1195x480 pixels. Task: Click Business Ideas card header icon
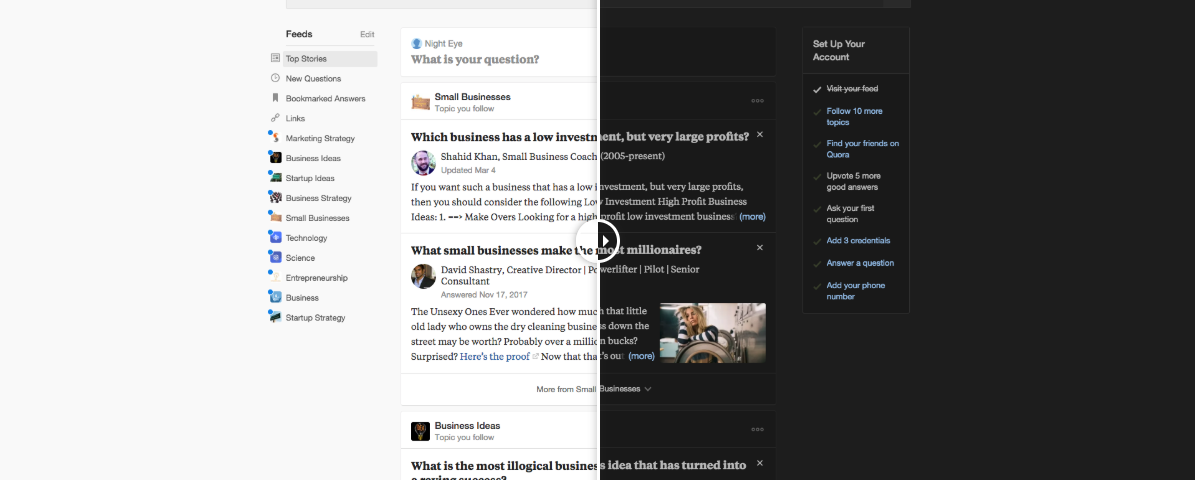pyautogui.click(x=420, y=431)
